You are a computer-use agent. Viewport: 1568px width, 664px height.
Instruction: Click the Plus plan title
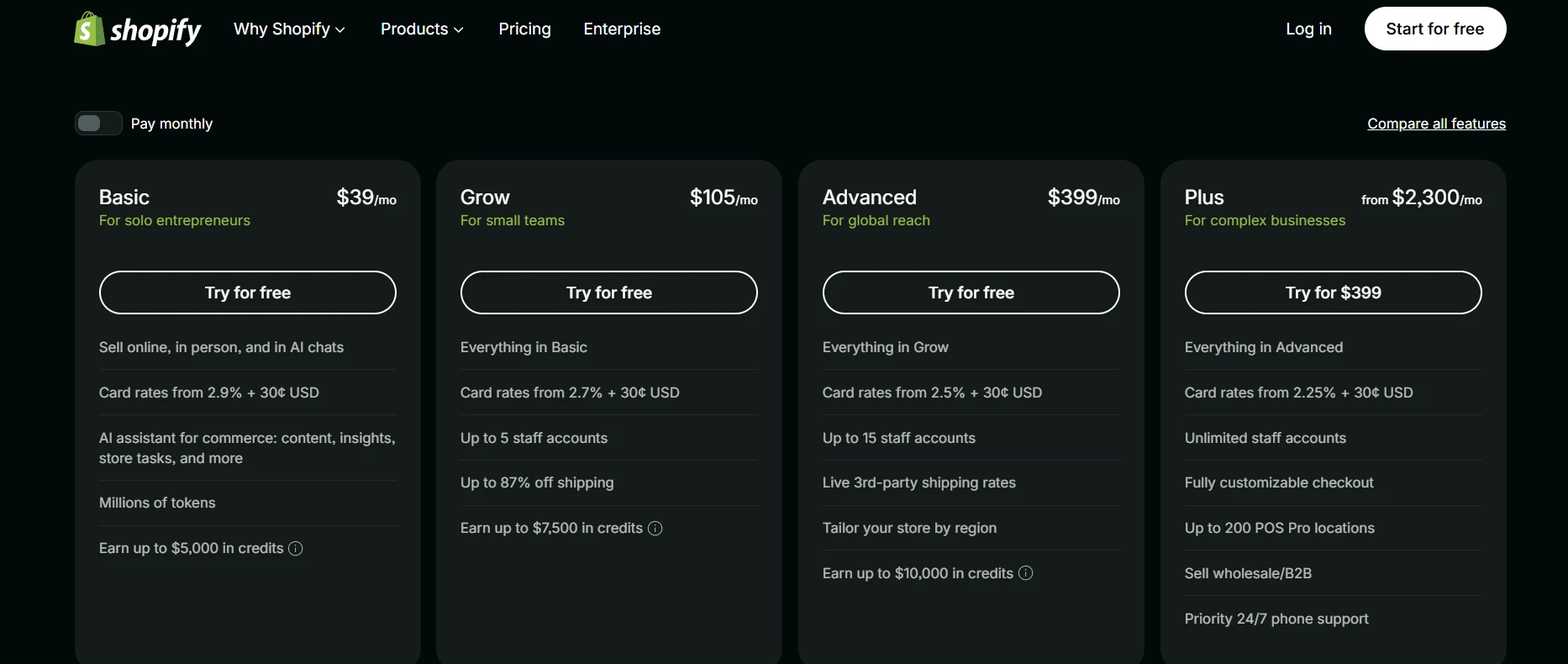click(1204, 198)
